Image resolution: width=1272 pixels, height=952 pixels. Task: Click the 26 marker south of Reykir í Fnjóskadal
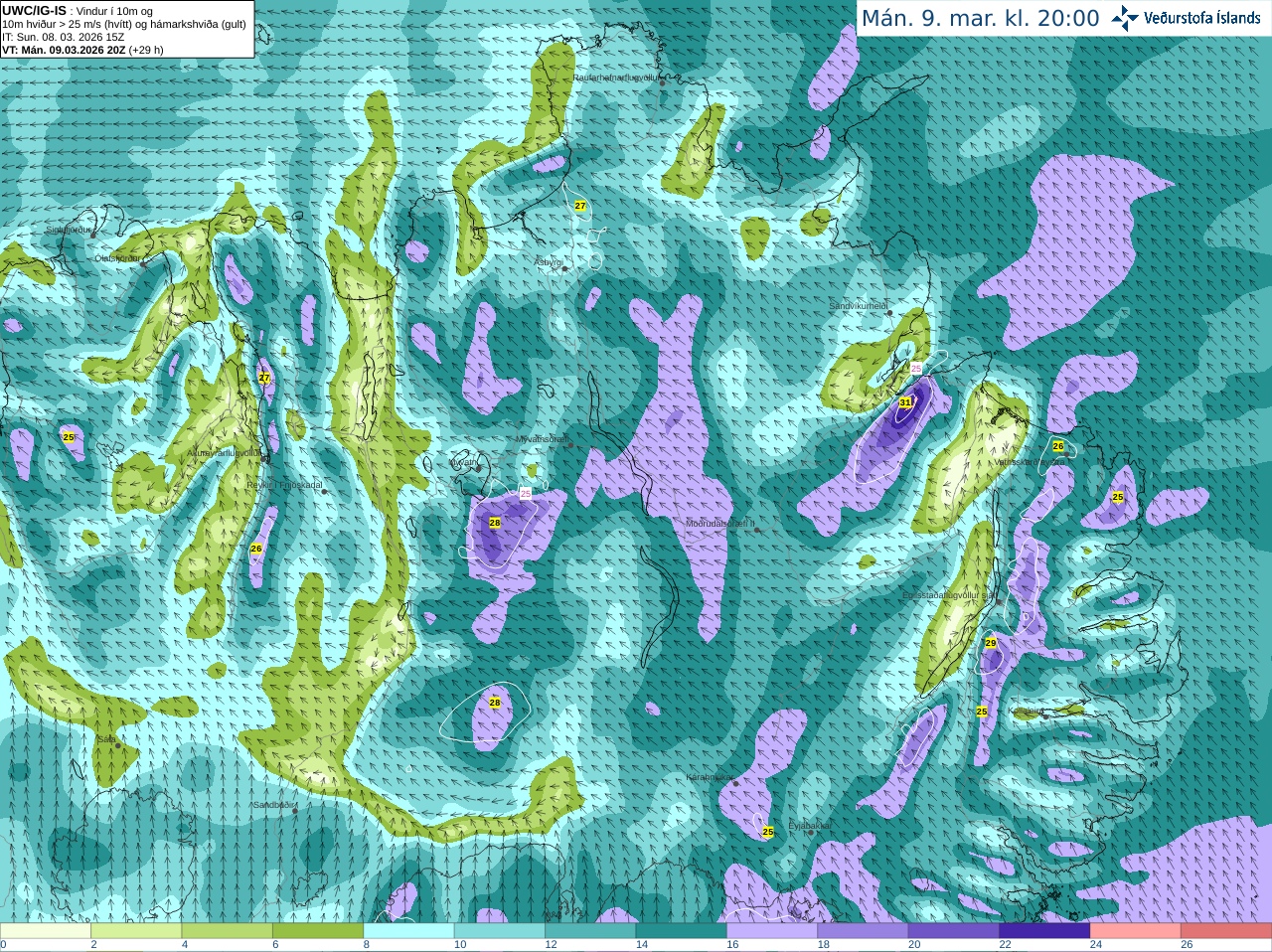coord(255,549)
